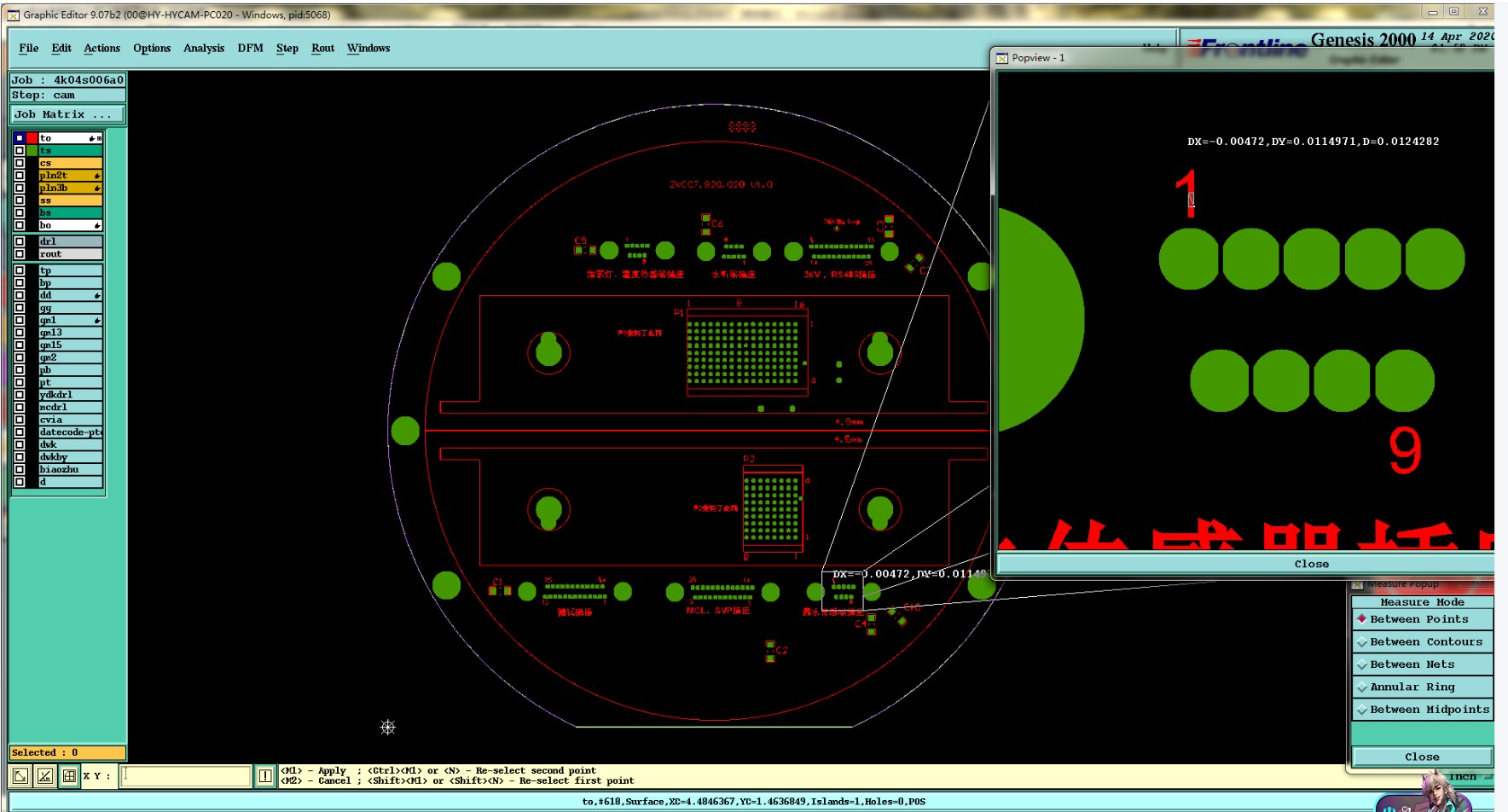The image size is (1508, 812).
Task: Click the Graphic Editor title bar icon
Action: (x=14, y=14)
